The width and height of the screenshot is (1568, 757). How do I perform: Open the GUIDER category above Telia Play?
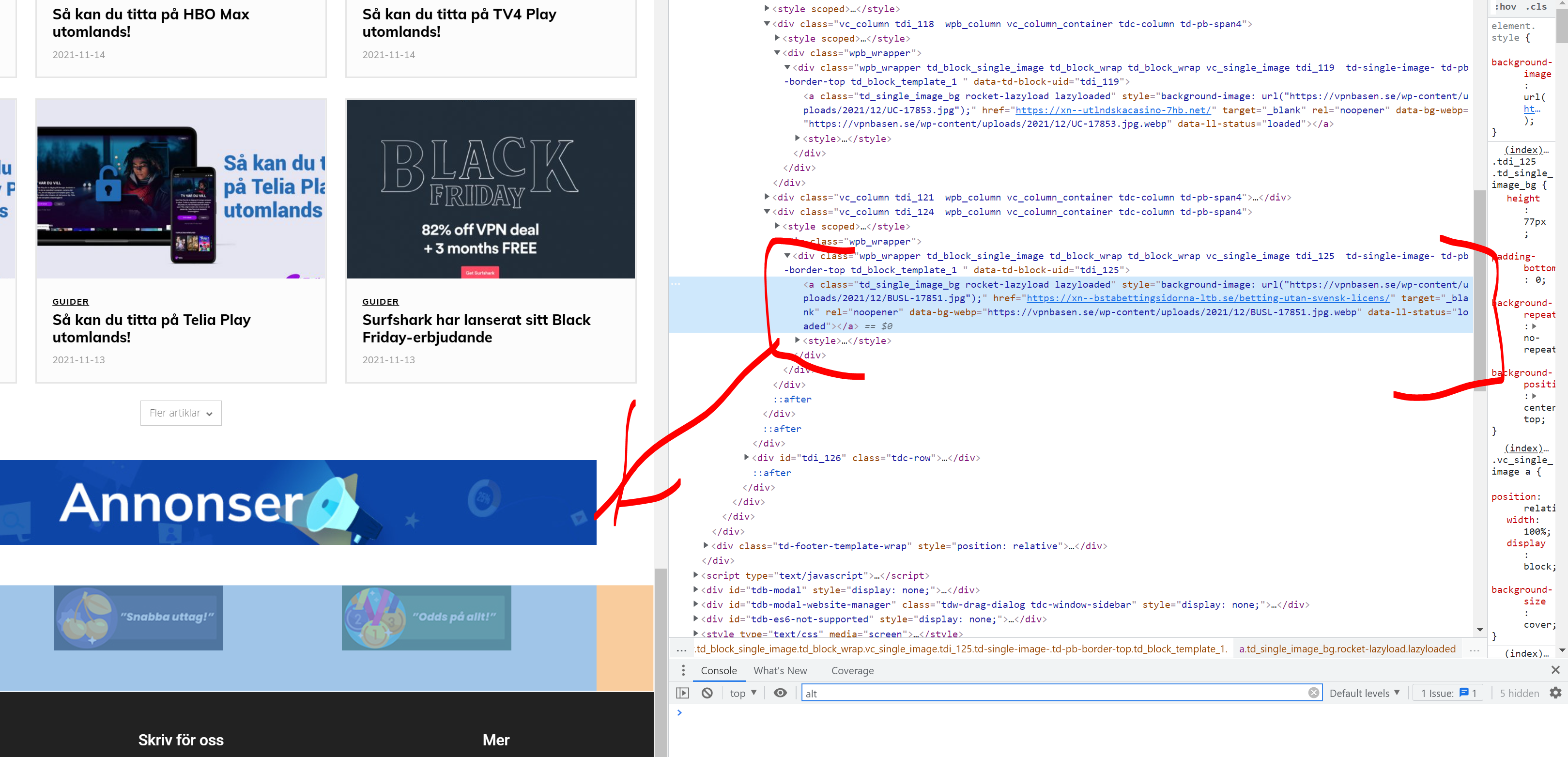[71, 302]
